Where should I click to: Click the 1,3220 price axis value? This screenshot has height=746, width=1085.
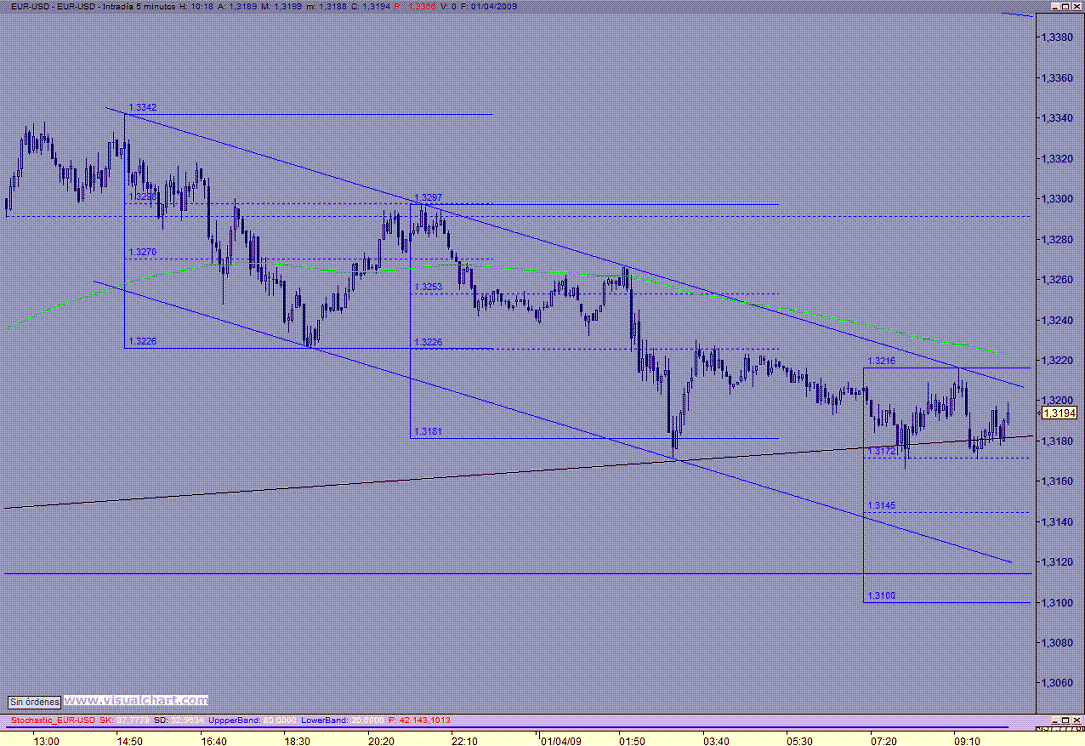pos(1057,361)
